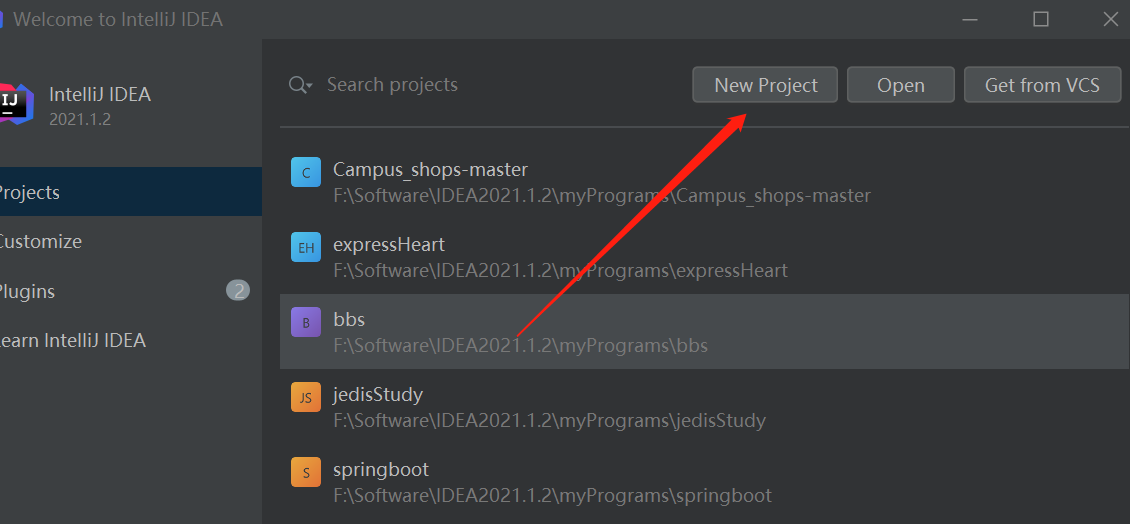Viewport: 1130px width, 524px height.
Task: Click path ending myPrograms\Campus_shops-master
Action: coord(602,196)
